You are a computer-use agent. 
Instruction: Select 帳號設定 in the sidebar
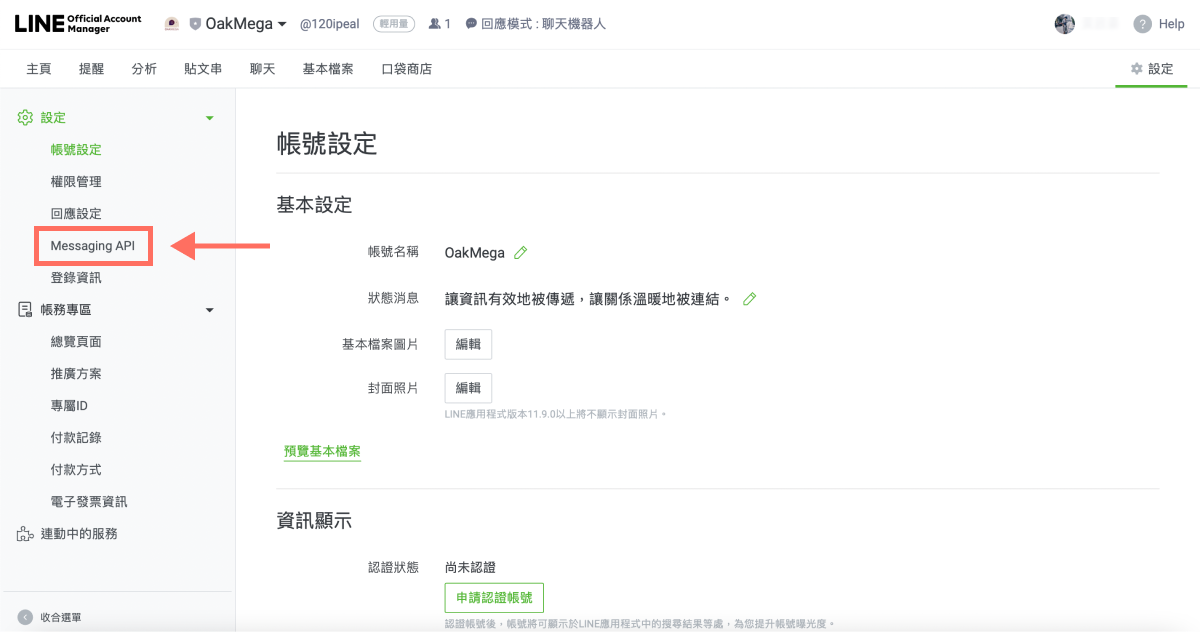[76, 150]
